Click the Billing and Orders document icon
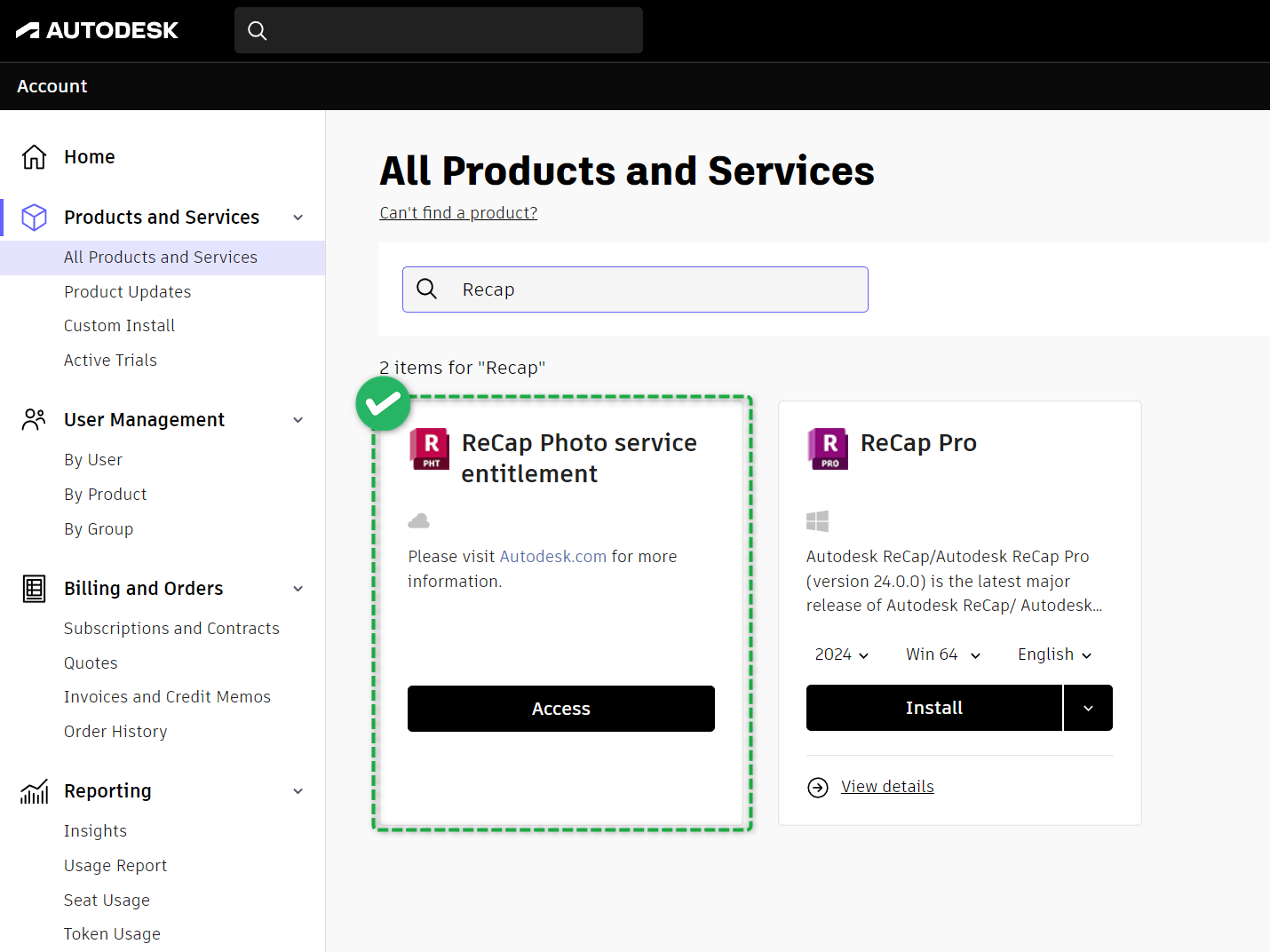The height and width of the screenshot is (952, 1270). (x=34, y=589)
